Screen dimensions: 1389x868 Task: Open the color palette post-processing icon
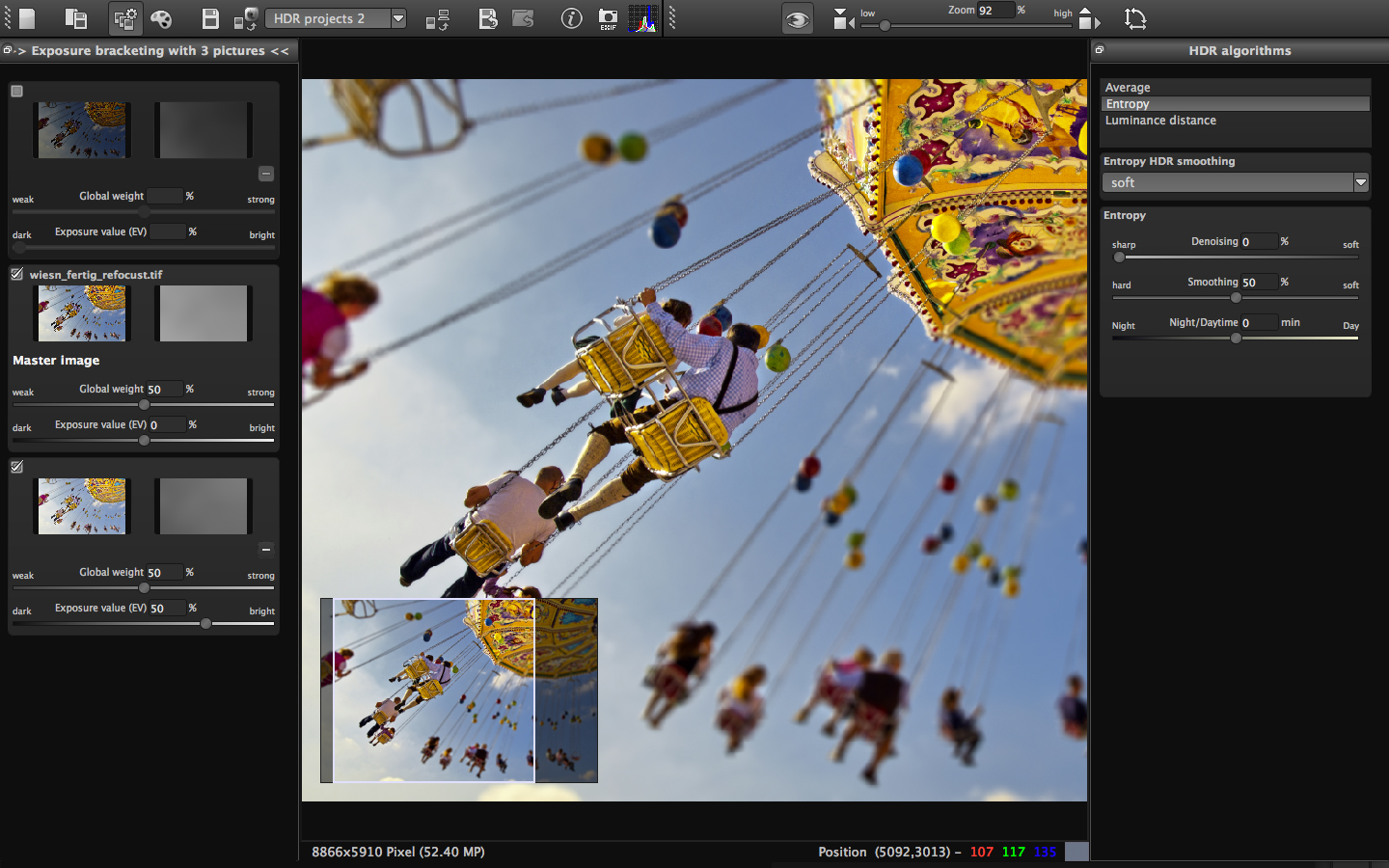point(161,18)
